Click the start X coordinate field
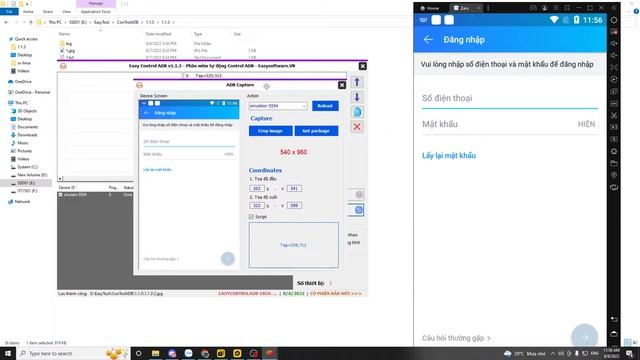Viewport: 640px width, 360px height. tap(257, 189)
